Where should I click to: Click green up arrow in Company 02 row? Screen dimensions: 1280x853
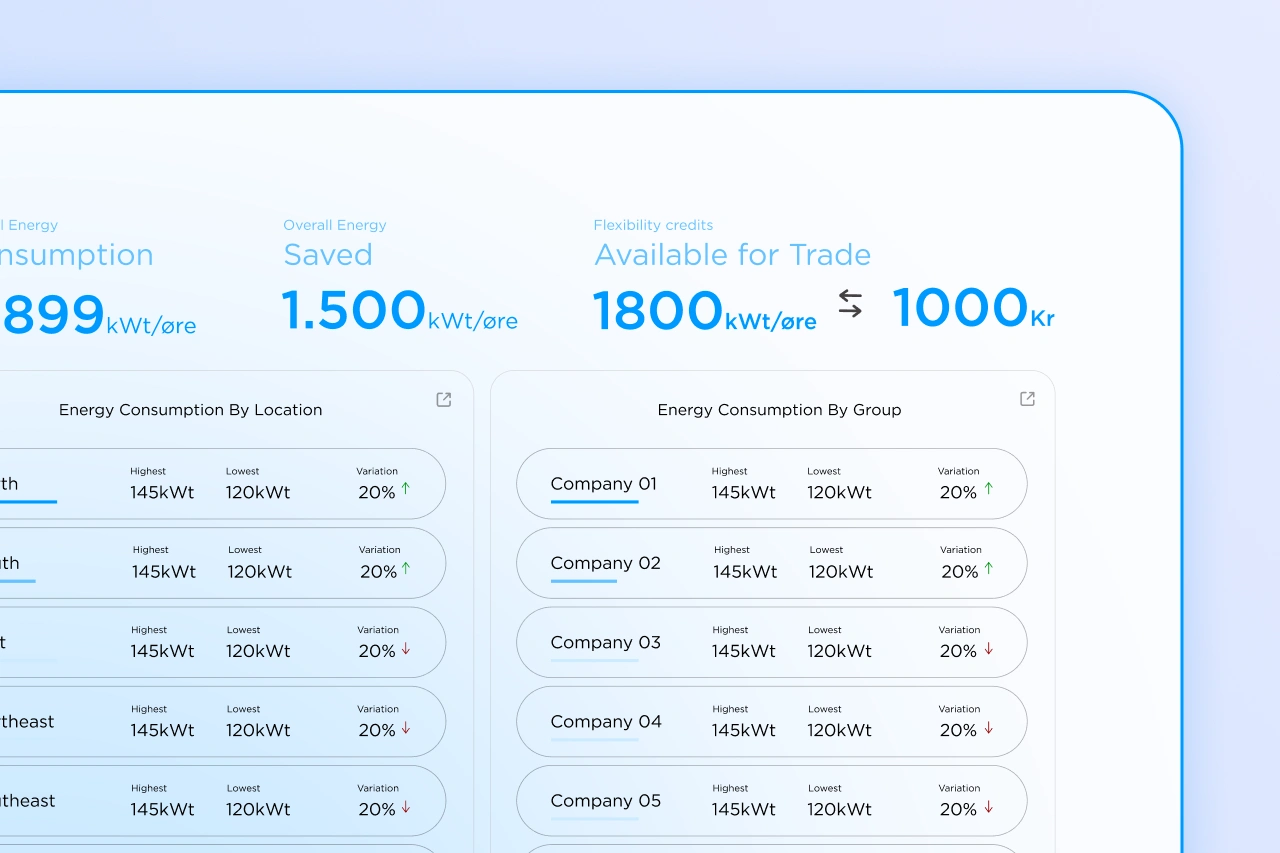pos(989,568)
